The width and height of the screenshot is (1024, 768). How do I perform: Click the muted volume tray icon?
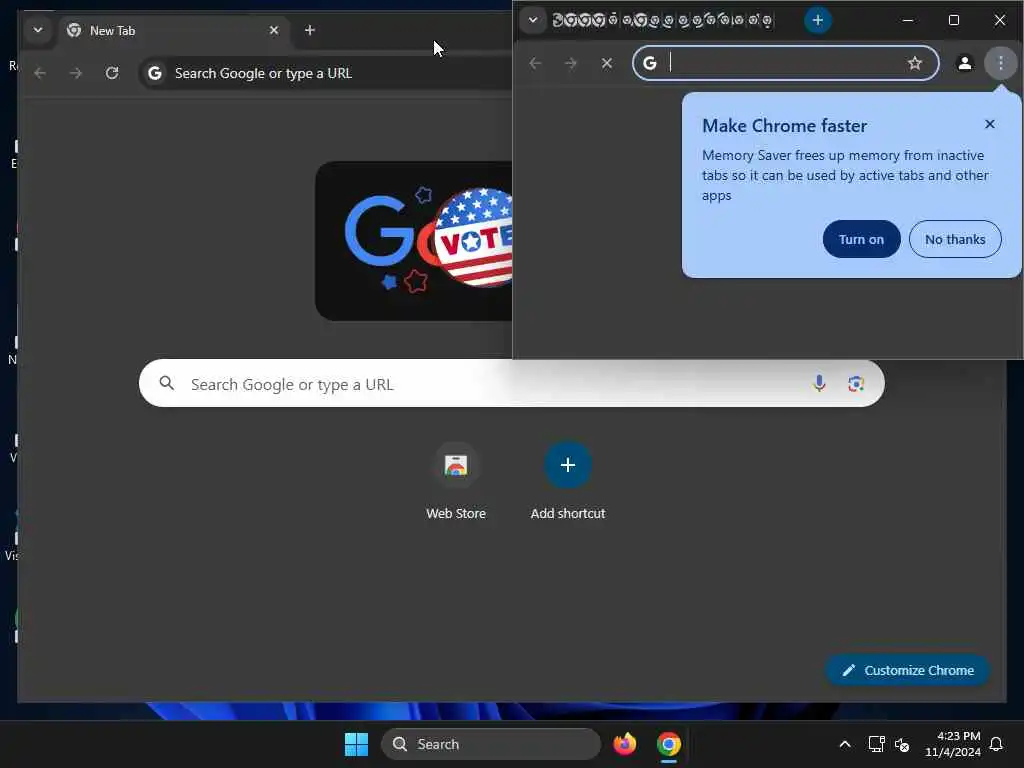[903, 744]
